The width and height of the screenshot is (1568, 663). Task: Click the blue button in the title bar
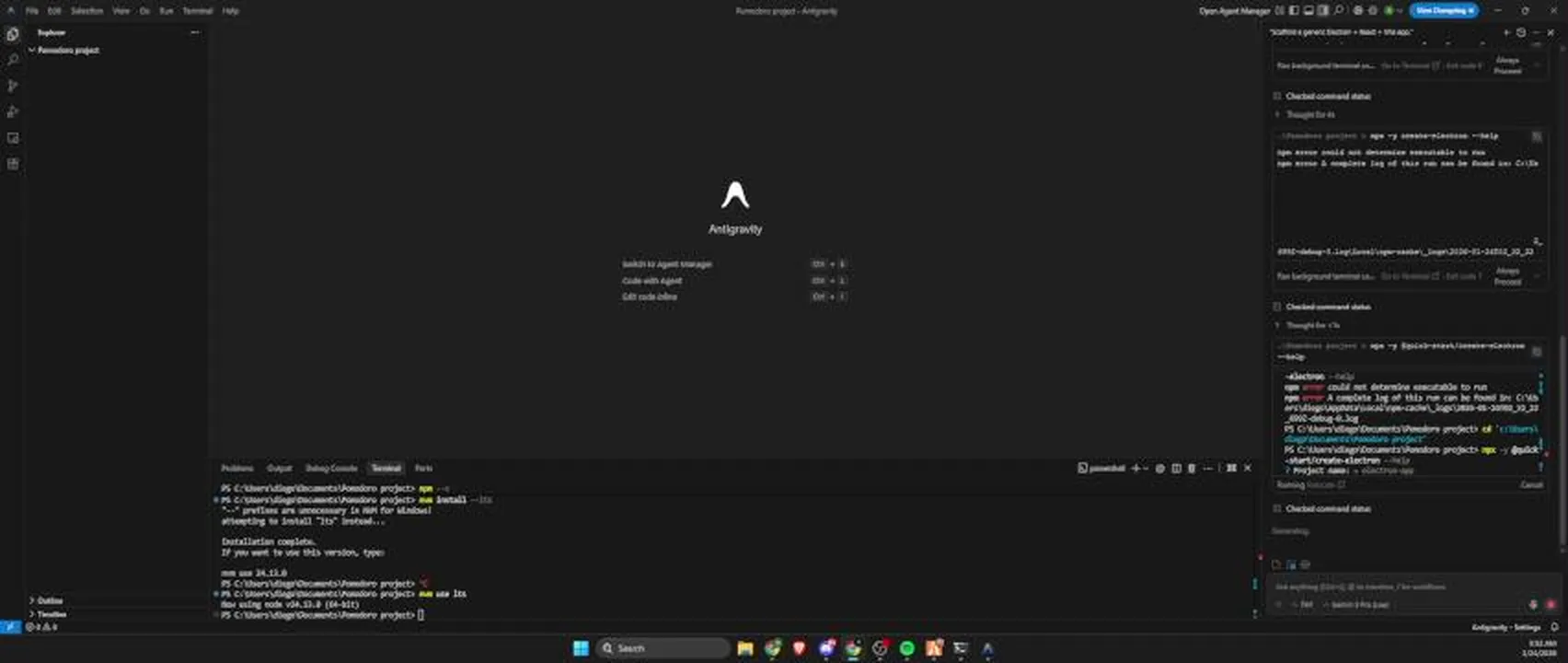(1445, 11)
